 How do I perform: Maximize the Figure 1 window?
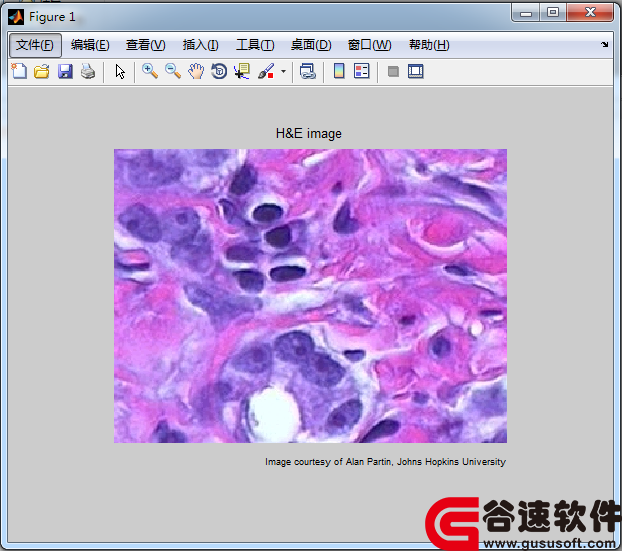pos(553,13)
